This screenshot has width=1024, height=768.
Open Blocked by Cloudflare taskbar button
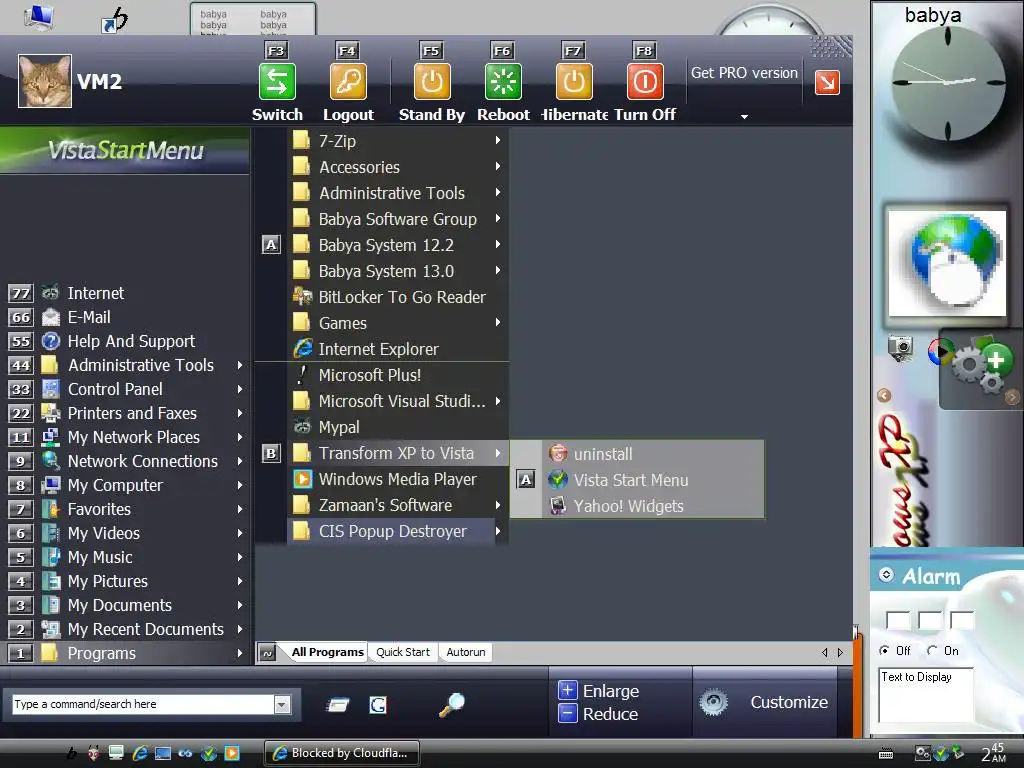coord(342,753)
